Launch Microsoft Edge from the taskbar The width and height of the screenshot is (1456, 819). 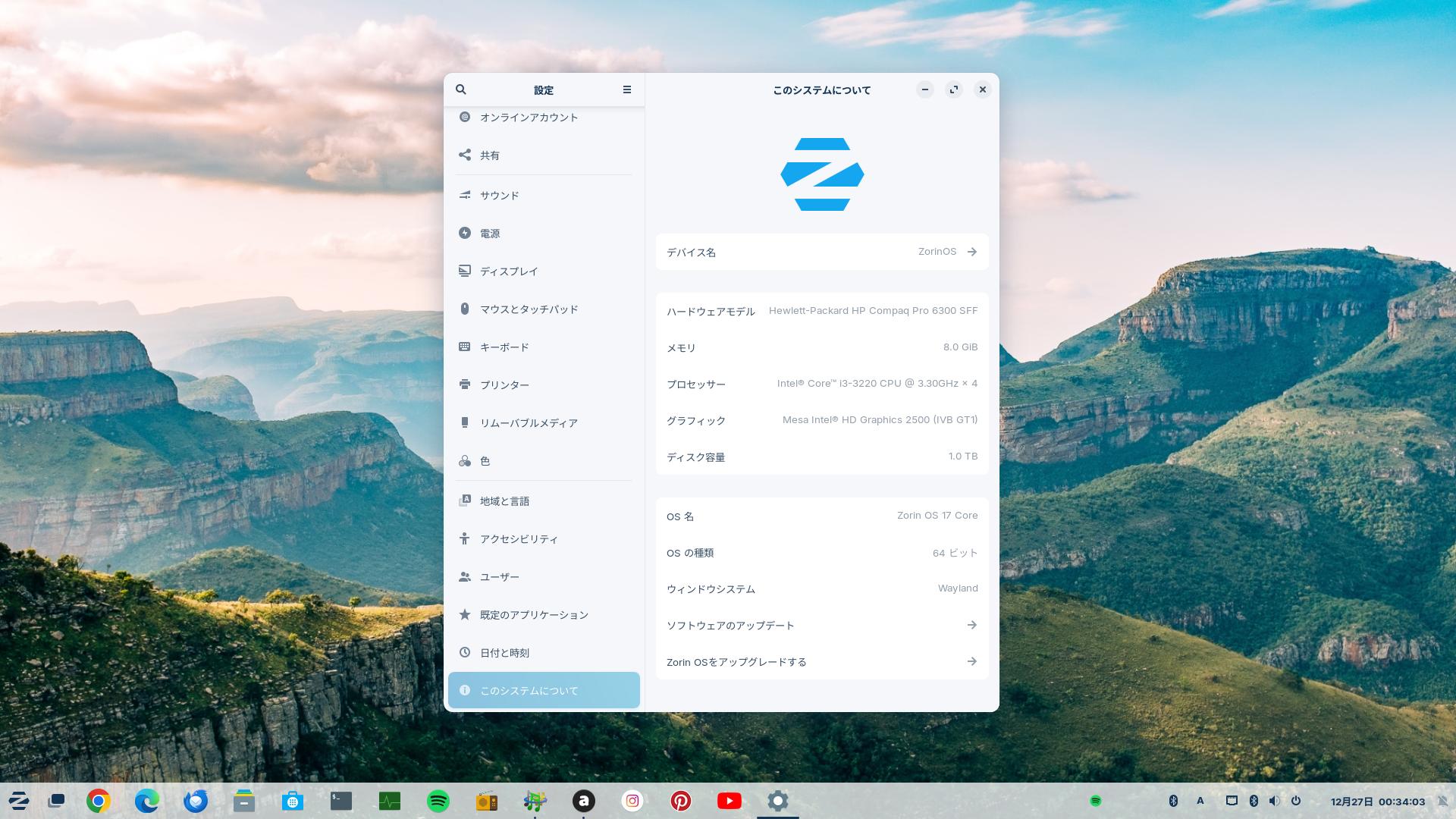147,801
